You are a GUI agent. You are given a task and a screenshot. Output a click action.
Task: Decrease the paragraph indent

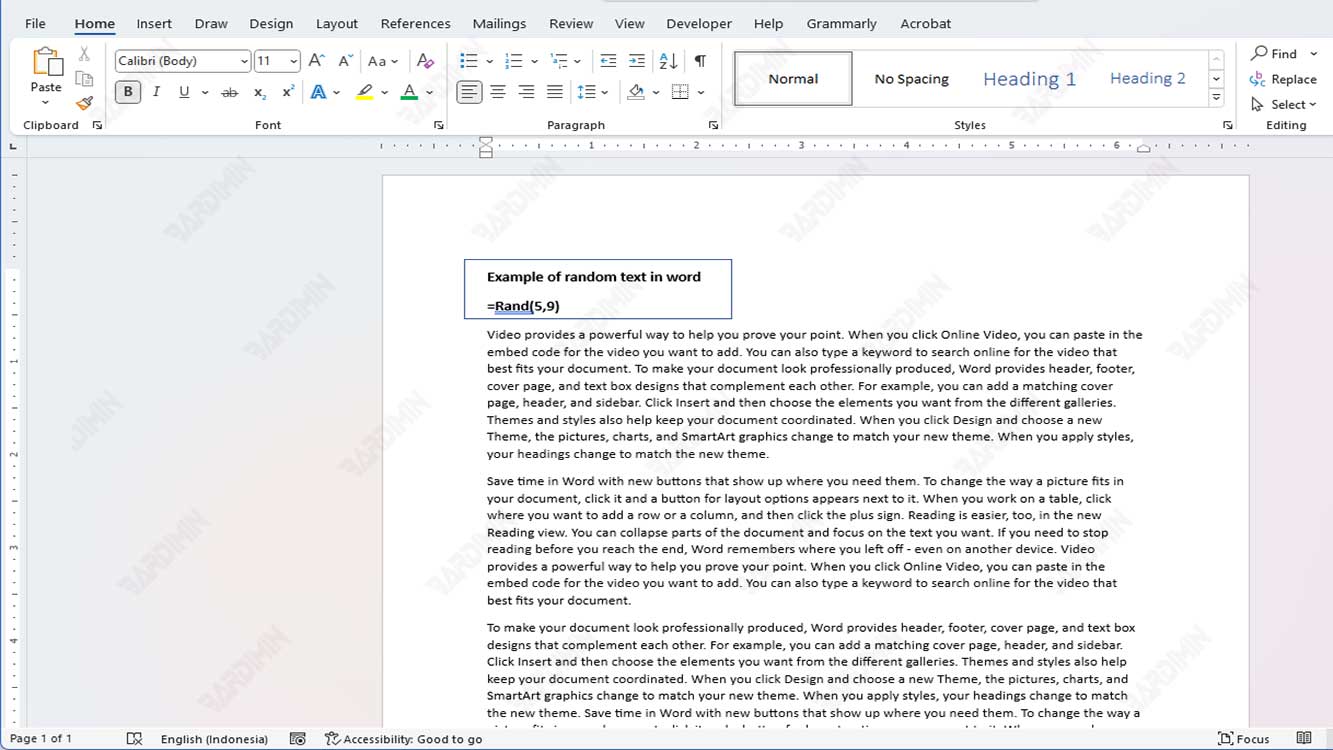608,61
